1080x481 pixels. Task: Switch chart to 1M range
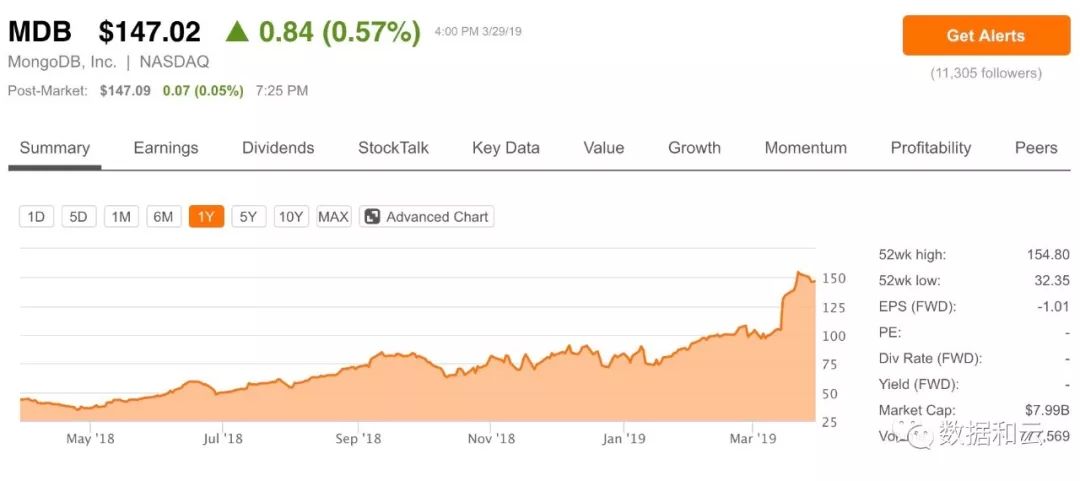pos(121,217)
